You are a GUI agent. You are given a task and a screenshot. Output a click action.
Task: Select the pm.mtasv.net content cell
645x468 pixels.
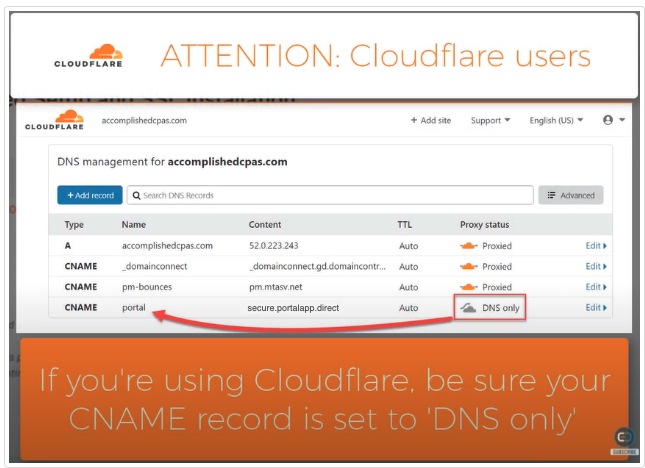276,287
